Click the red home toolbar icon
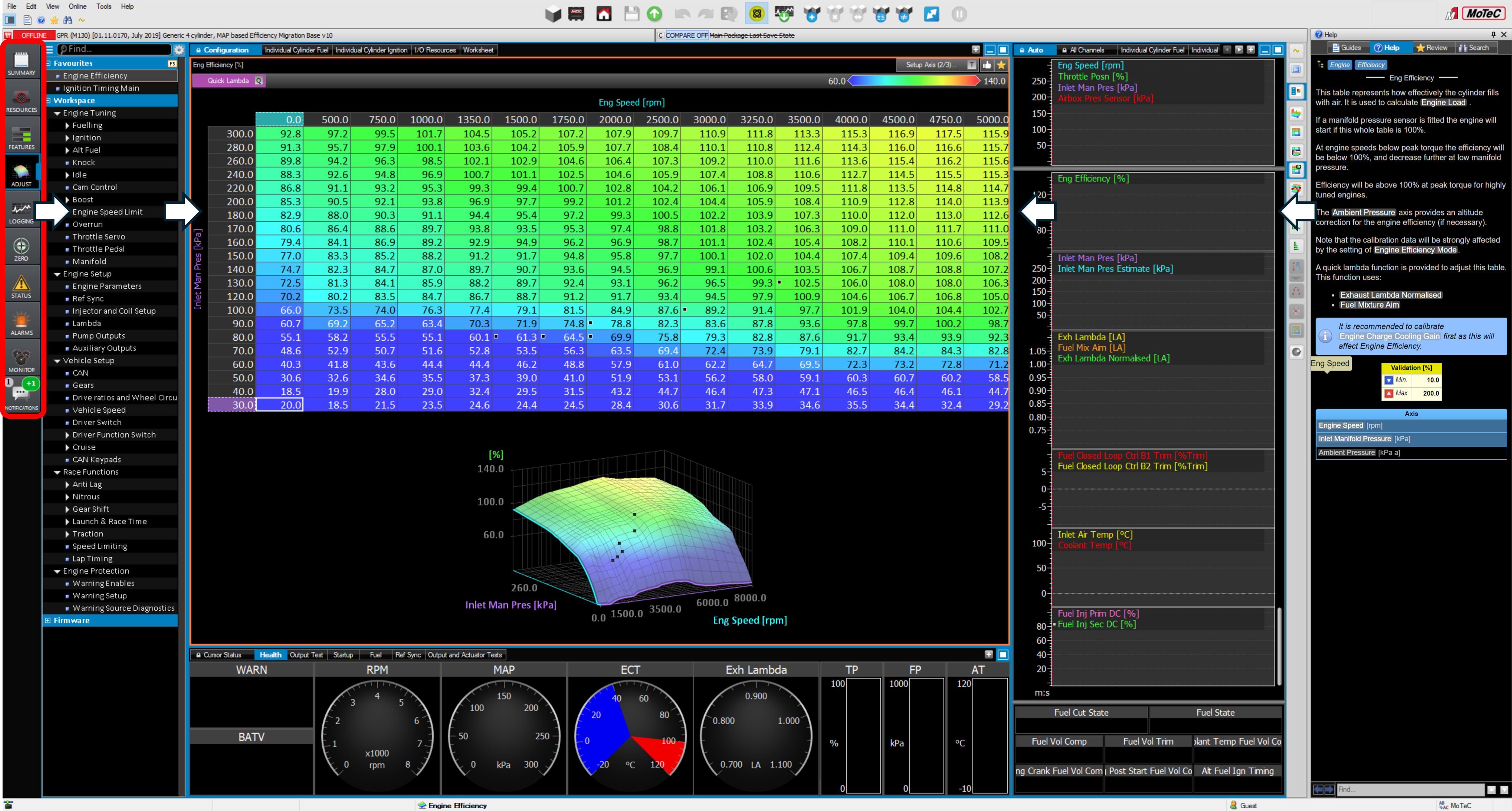 point(603,13)
